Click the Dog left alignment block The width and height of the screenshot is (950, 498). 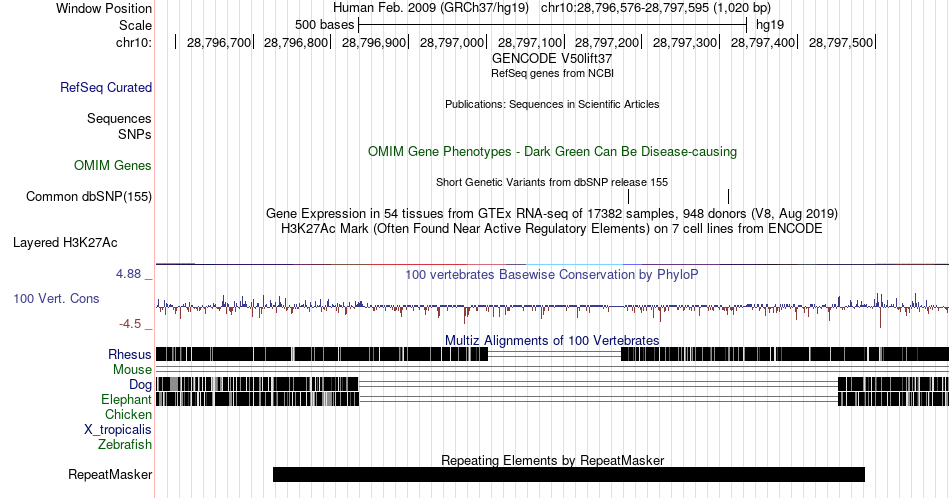(257, 384)
